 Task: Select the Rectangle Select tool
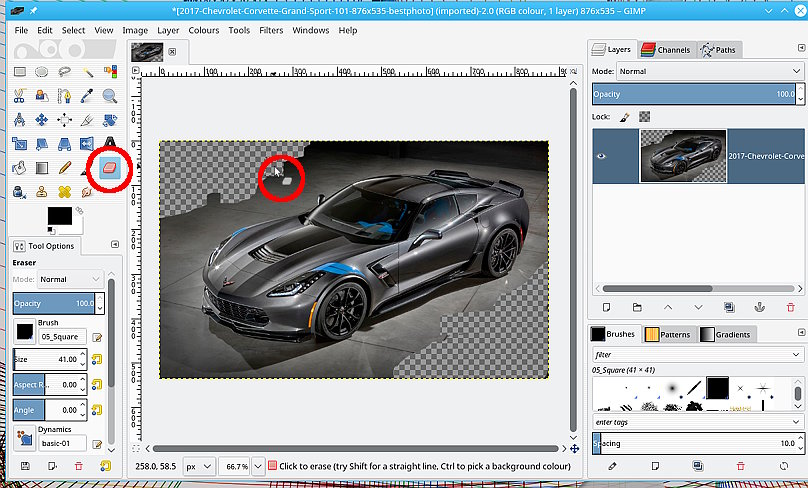pyautogui.click(x=20, y=72)
